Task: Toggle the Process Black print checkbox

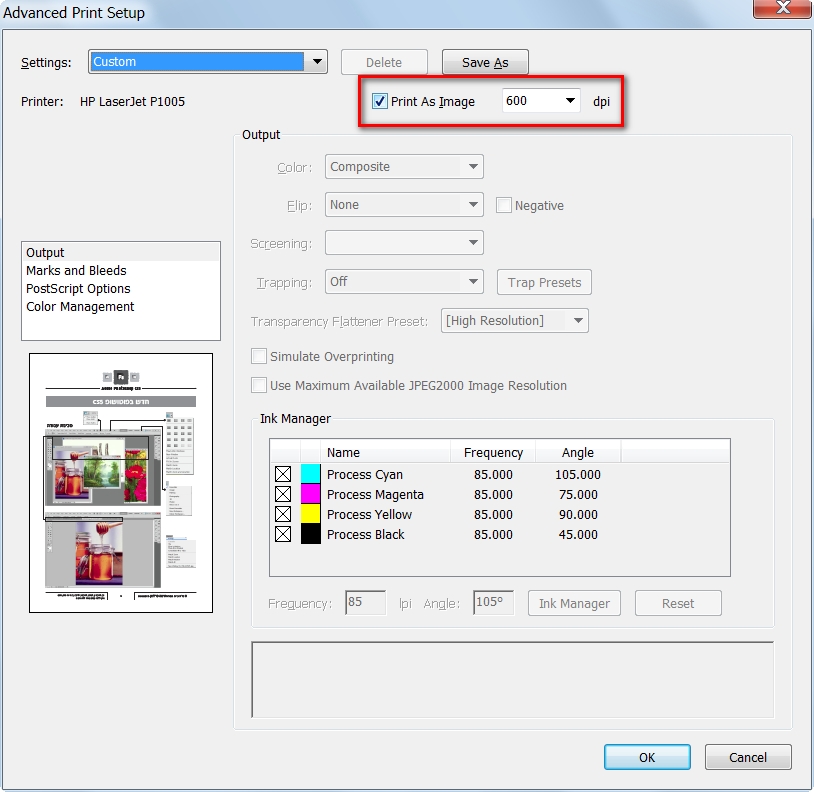Action: click(x=283, y=534)
